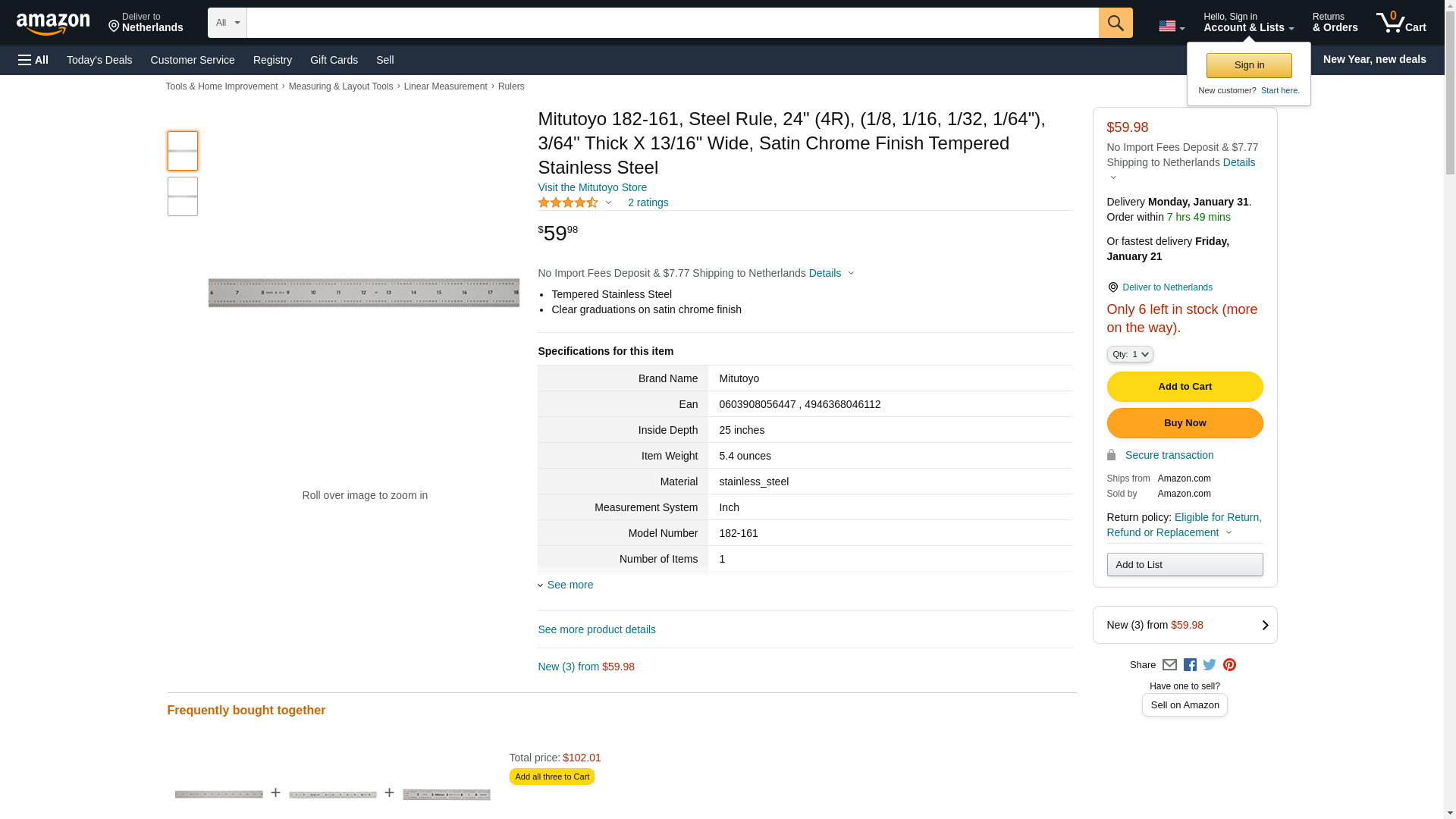
Task: Open Today's Deals in navigation
Action: (99, 60)
